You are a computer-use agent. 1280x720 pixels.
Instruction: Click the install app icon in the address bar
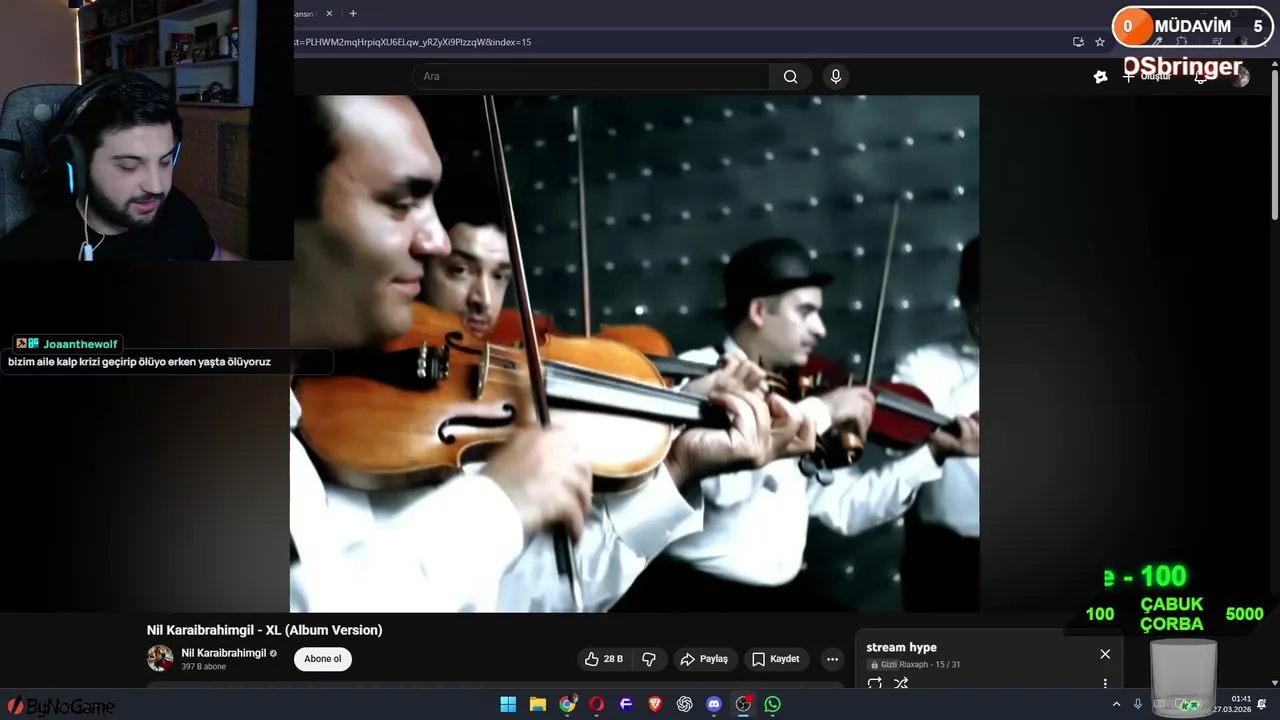tap(1078, 42)
